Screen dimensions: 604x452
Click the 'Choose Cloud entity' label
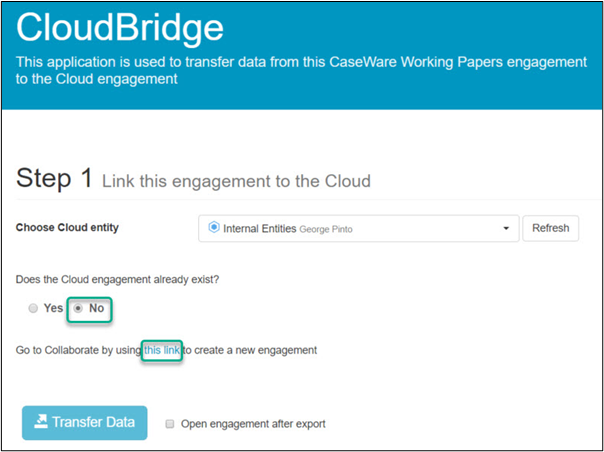tap(67, 228)
